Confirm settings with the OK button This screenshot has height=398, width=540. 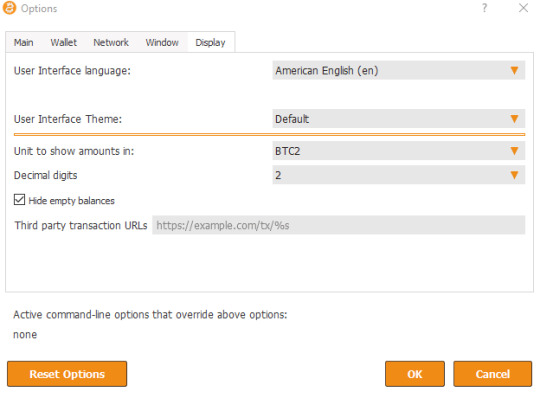(x=415, y=374)
